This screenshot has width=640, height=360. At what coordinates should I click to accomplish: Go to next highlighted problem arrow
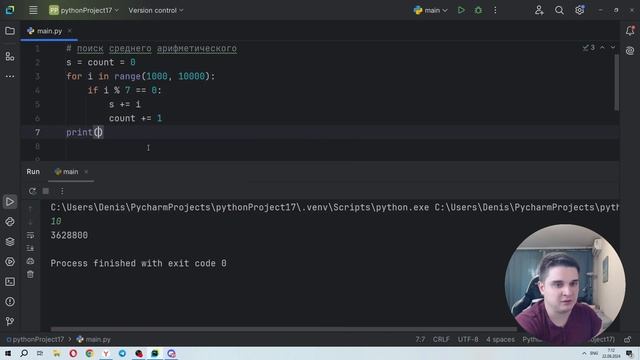[613, 48]
